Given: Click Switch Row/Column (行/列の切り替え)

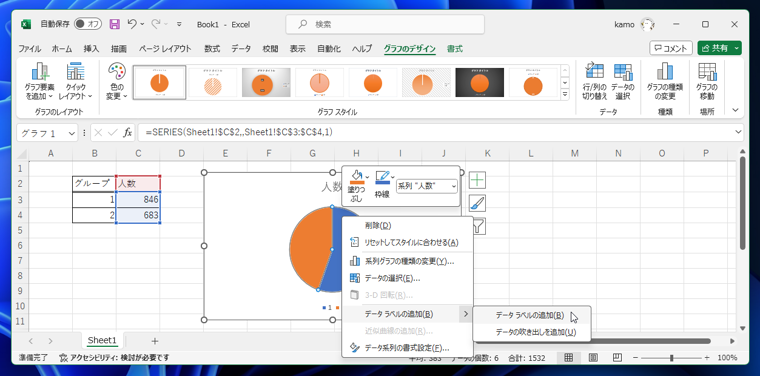Looking at the screenshot, I should point(594,82).
